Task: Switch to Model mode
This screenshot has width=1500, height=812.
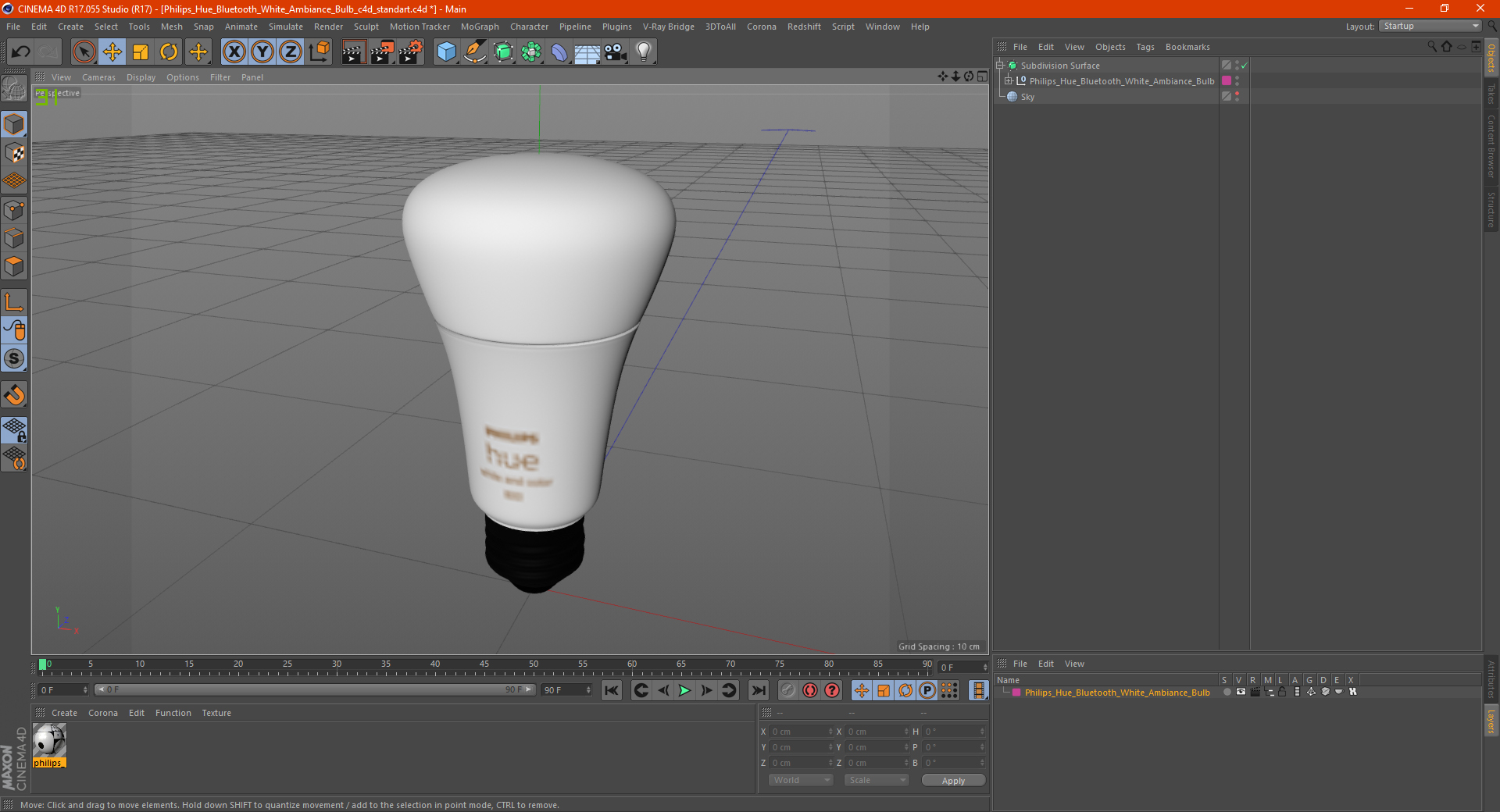Action: [14, 125]
